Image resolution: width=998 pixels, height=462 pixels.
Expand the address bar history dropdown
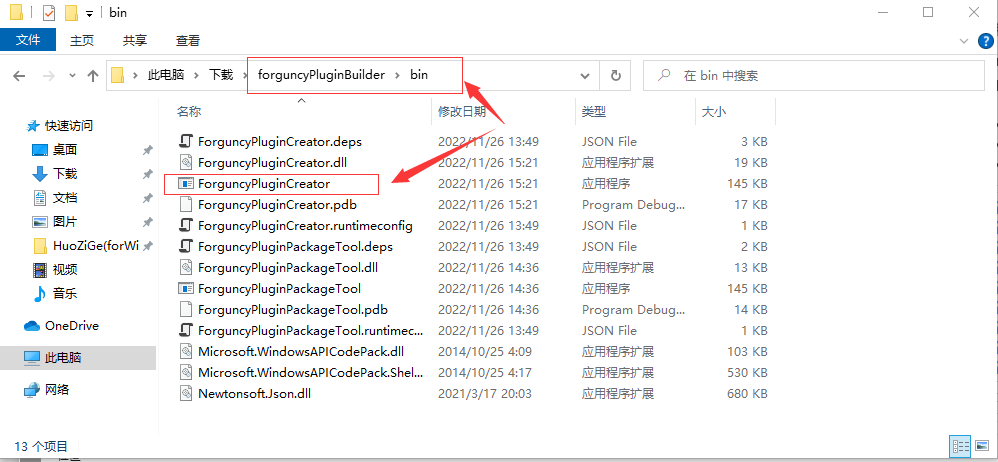point(585,76)
